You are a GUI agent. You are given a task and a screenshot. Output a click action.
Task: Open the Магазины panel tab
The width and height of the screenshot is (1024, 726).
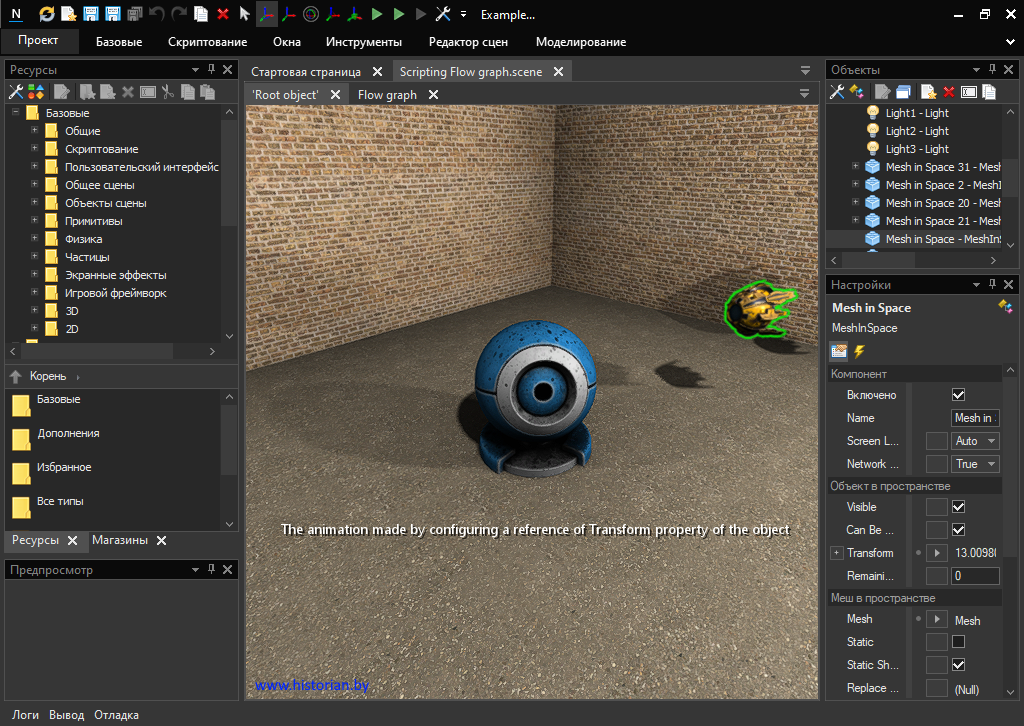point(120,540)
